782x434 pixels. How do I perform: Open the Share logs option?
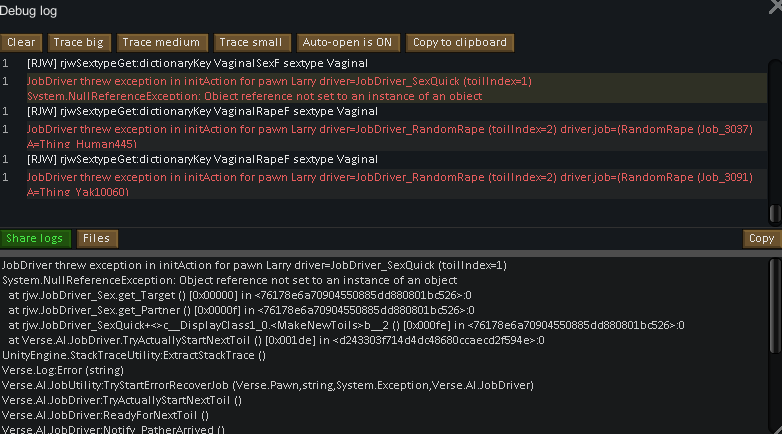click(35, 238)
